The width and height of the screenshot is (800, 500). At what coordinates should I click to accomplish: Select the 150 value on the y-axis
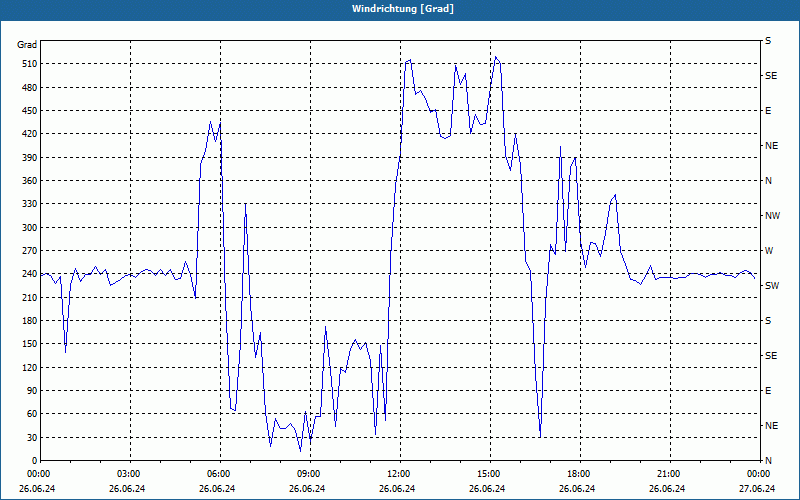[x=30, y=344]
